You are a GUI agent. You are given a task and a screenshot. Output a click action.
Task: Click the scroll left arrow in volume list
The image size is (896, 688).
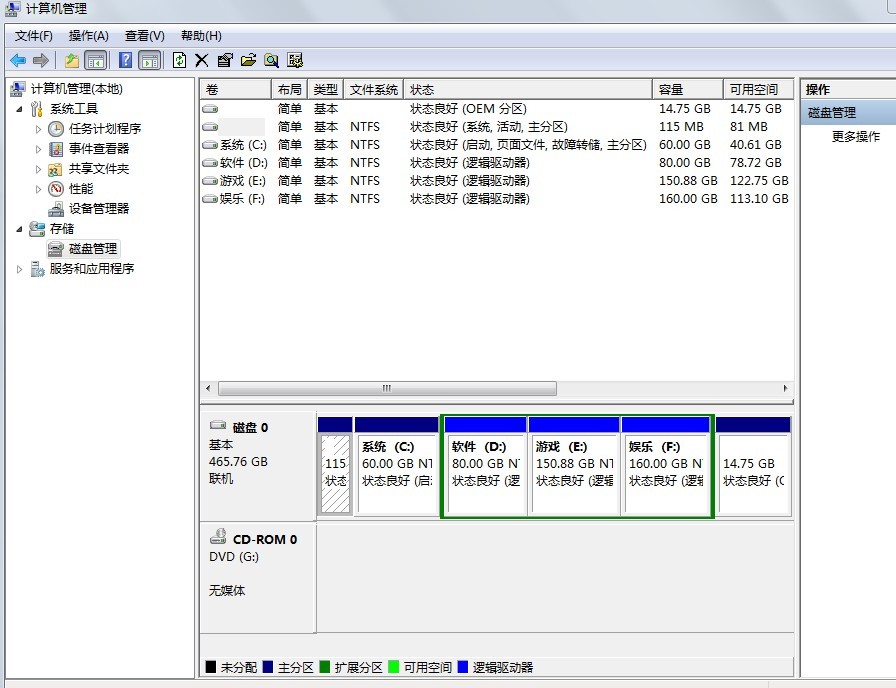pos(208,389)
